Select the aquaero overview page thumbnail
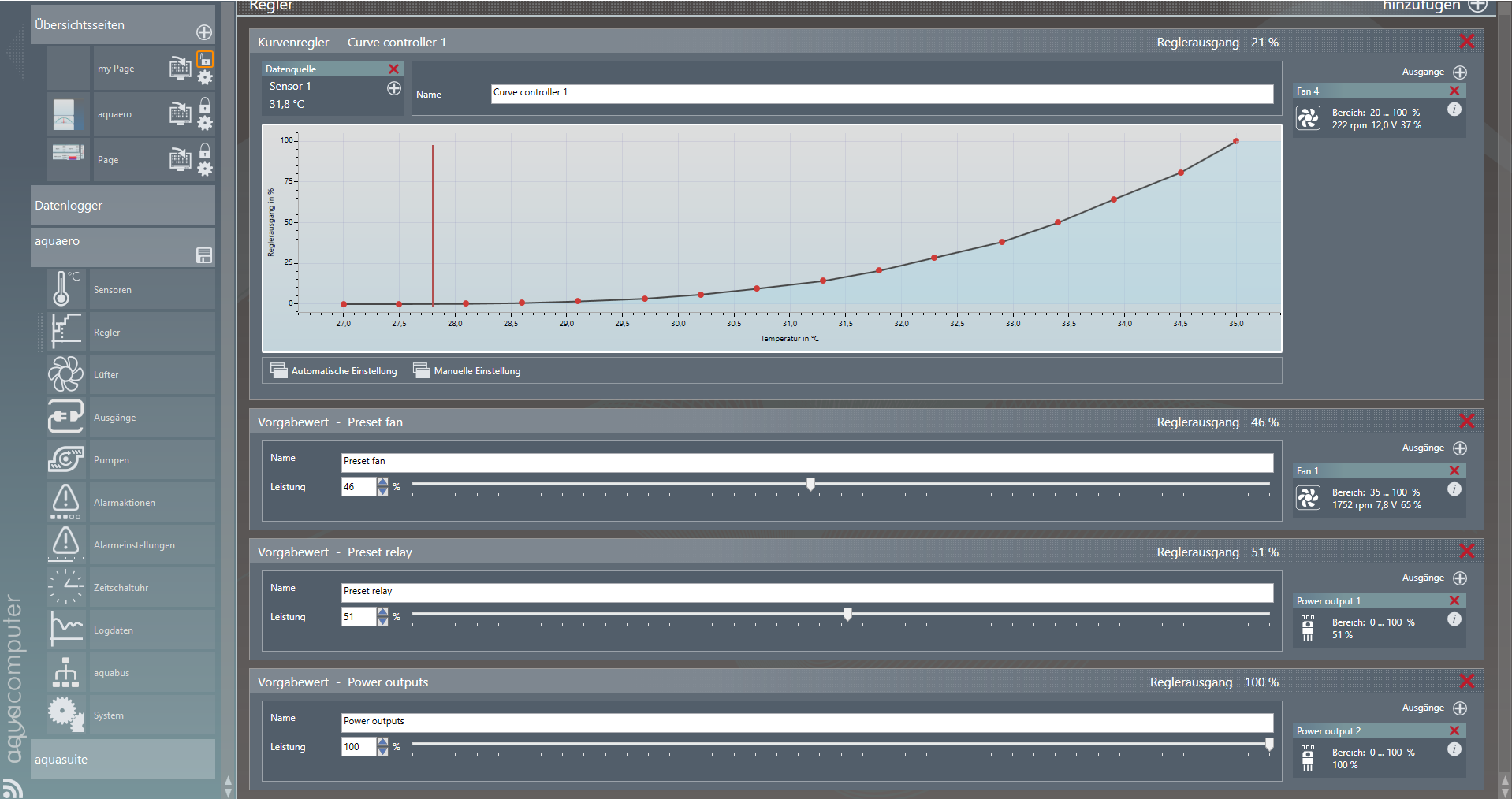Image resolution: width=1512 pixels, height=799 pixels. tap(68, 114)
